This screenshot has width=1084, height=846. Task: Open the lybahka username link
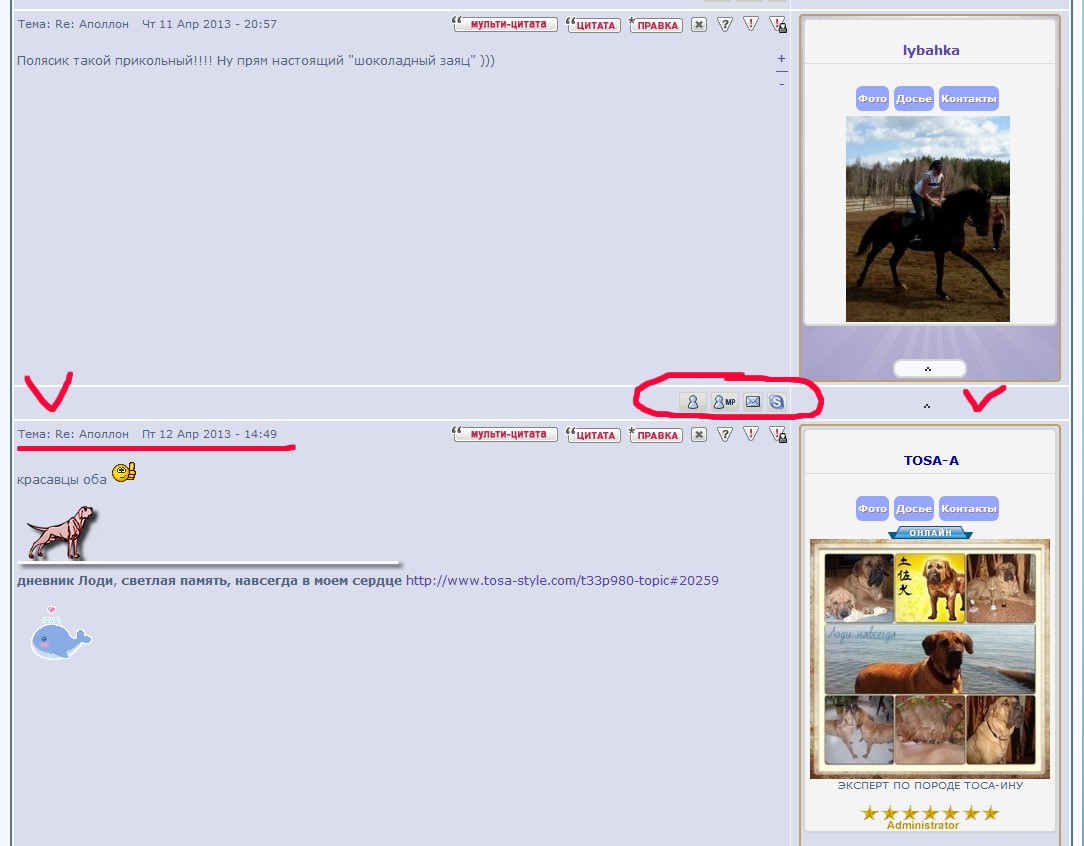click(x=931, y=50)
